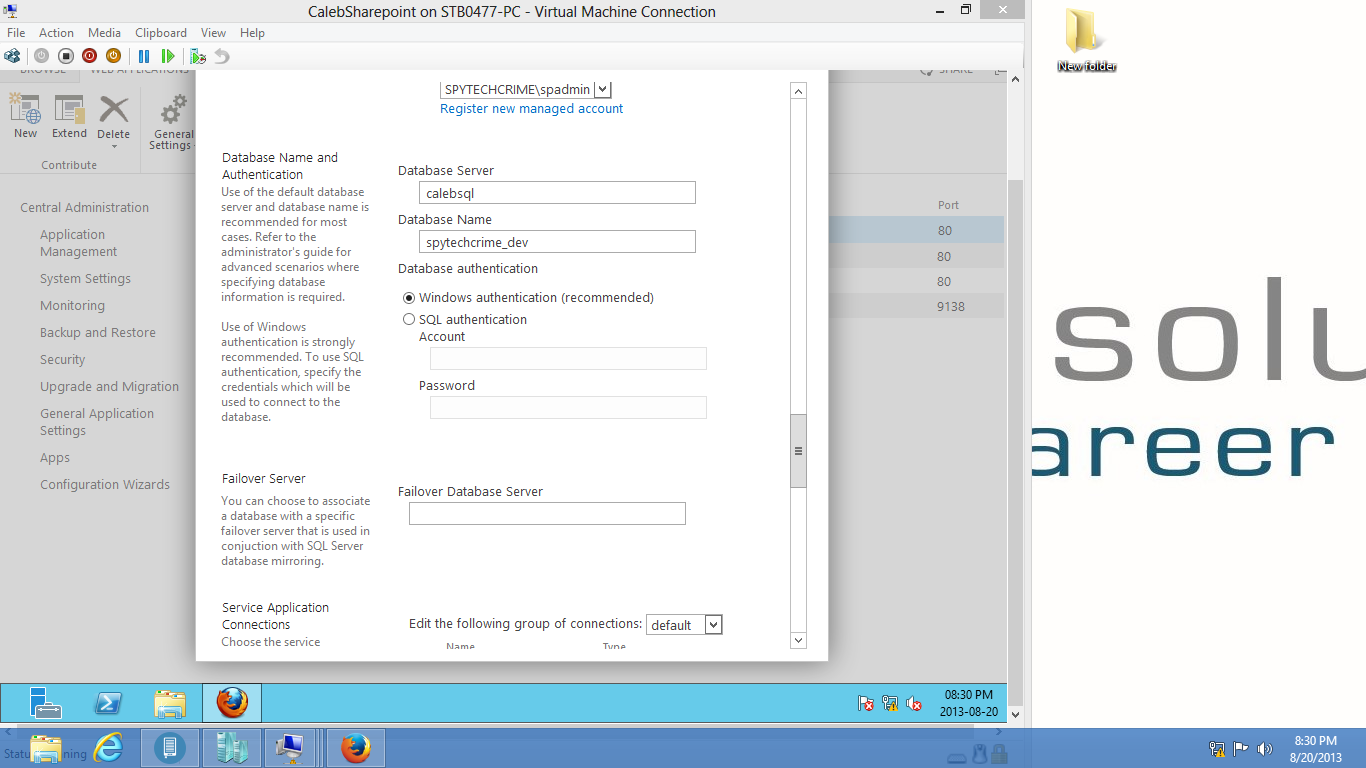Click Firefox in the VM taskbar
This screenshot has width=1366, height=768.
click(x=232, y=703)
